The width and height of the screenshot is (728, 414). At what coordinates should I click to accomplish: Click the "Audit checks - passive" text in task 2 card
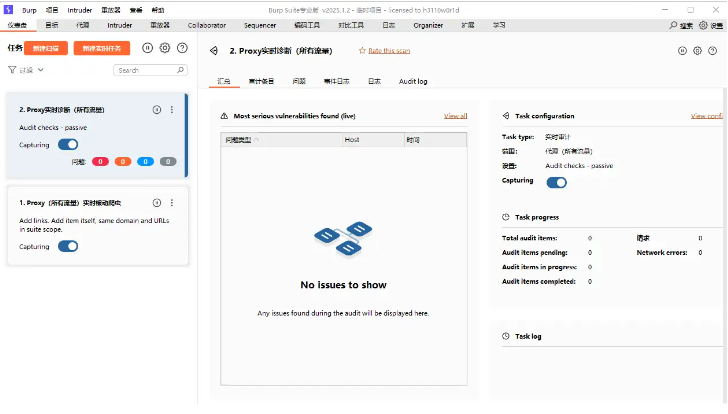53,128
